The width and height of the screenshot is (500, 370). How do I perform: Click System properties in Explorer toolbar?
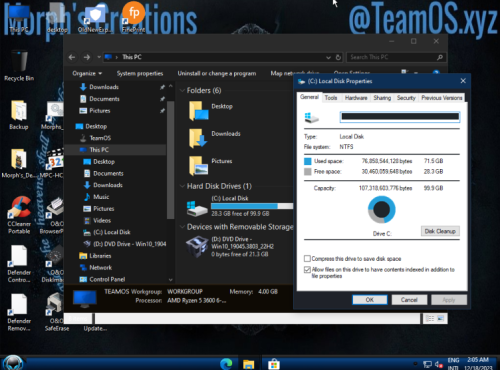coord(140,73)
